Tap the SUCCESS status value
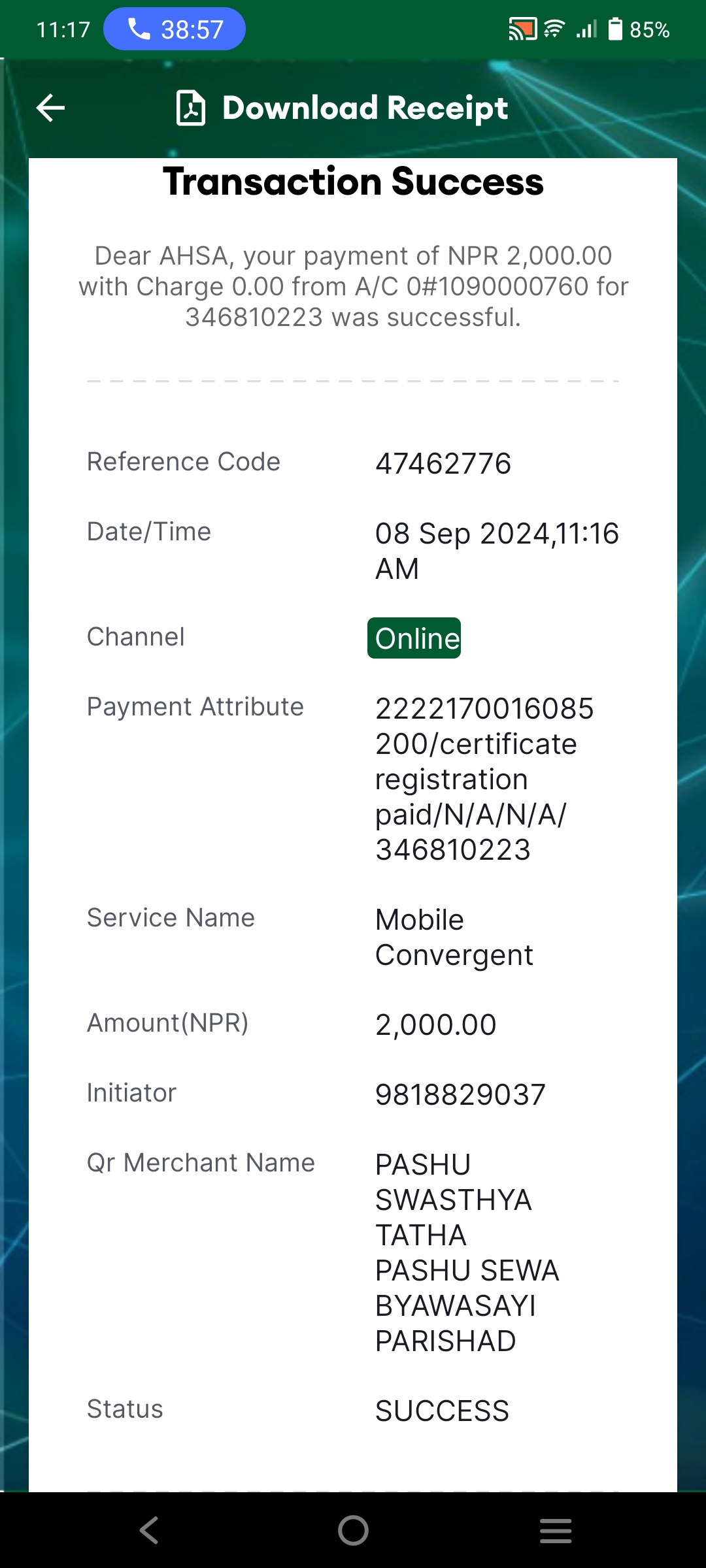The height and width of the screenshot is (1568, 706). 442,1411
